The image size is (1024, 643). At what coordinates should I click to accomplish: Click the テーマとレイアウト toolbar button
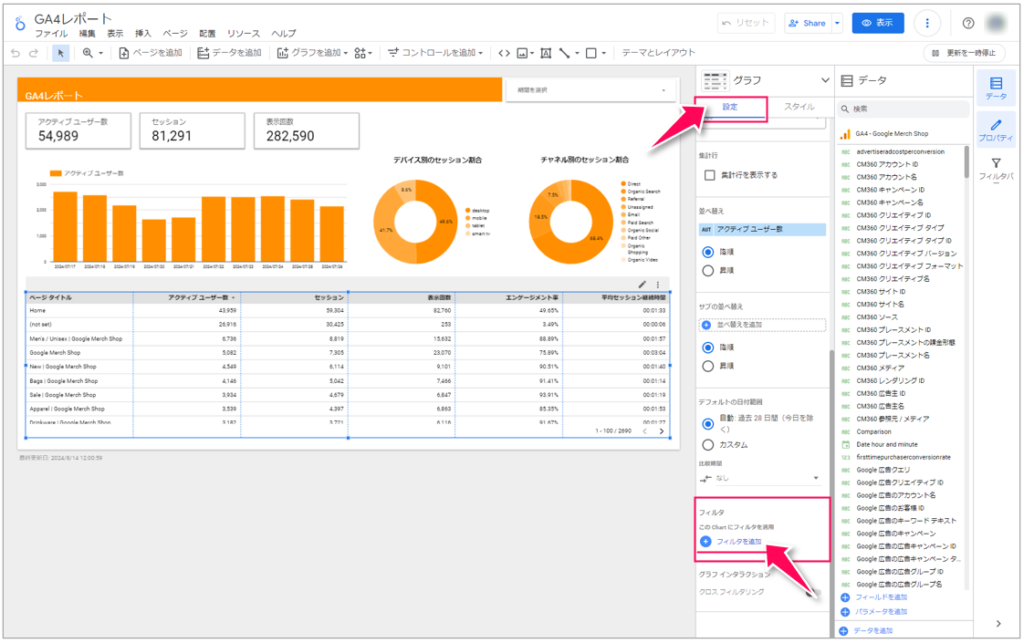coord(658,53)
